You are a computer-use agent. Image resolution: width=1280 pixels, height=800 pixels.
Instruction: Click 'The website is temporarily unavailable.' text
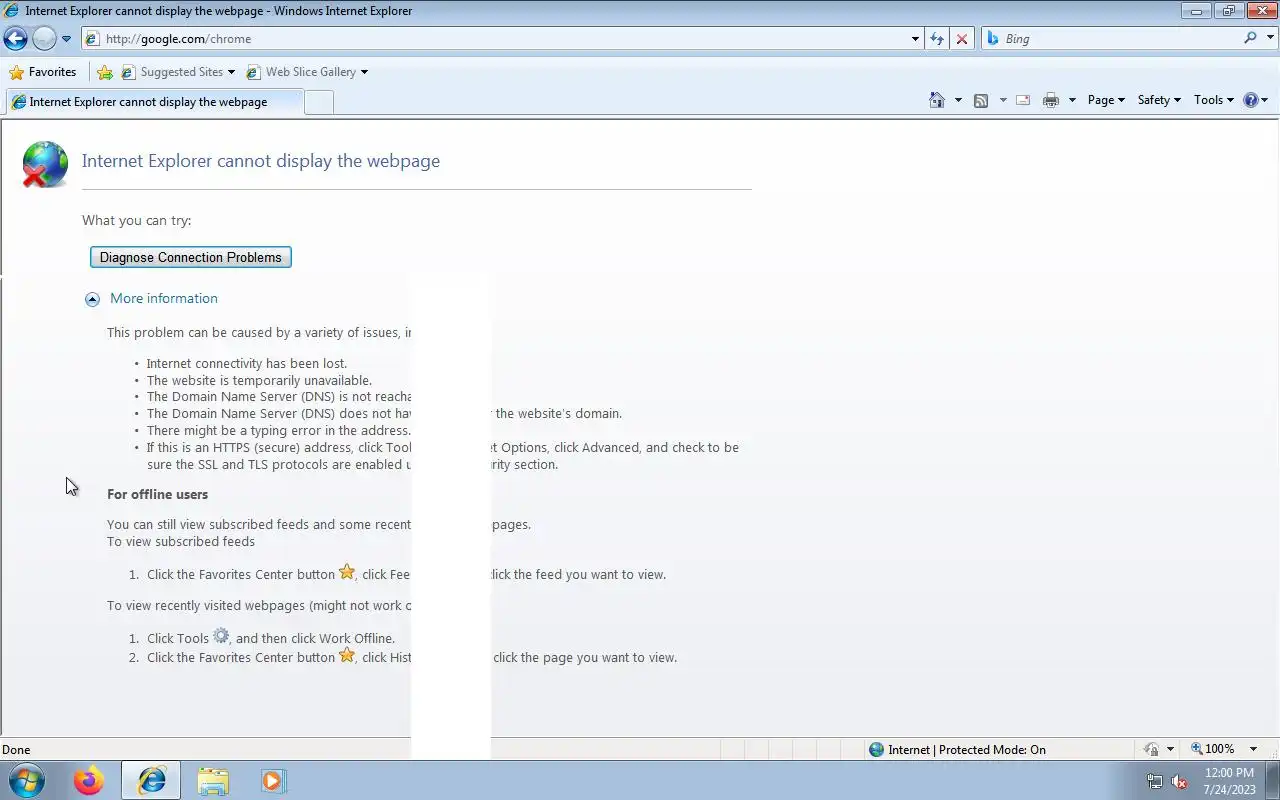pos(259,380)
